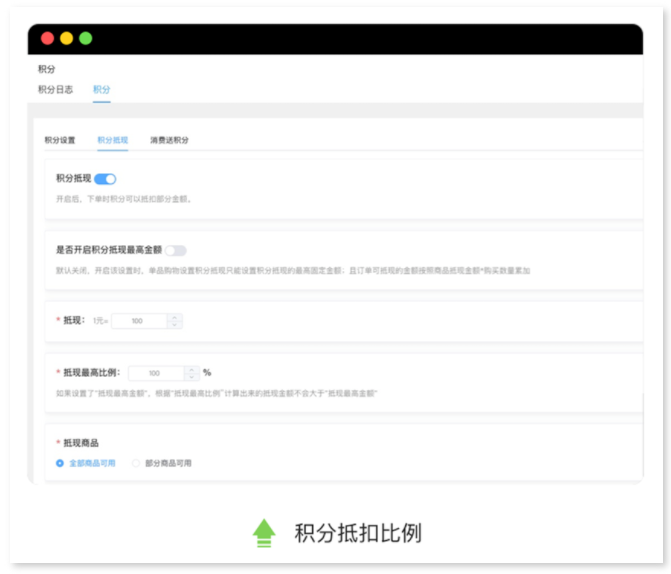The image size is (671, 574).
Task: Click the green maximize window dot
Action: click(x=85, y=38)
